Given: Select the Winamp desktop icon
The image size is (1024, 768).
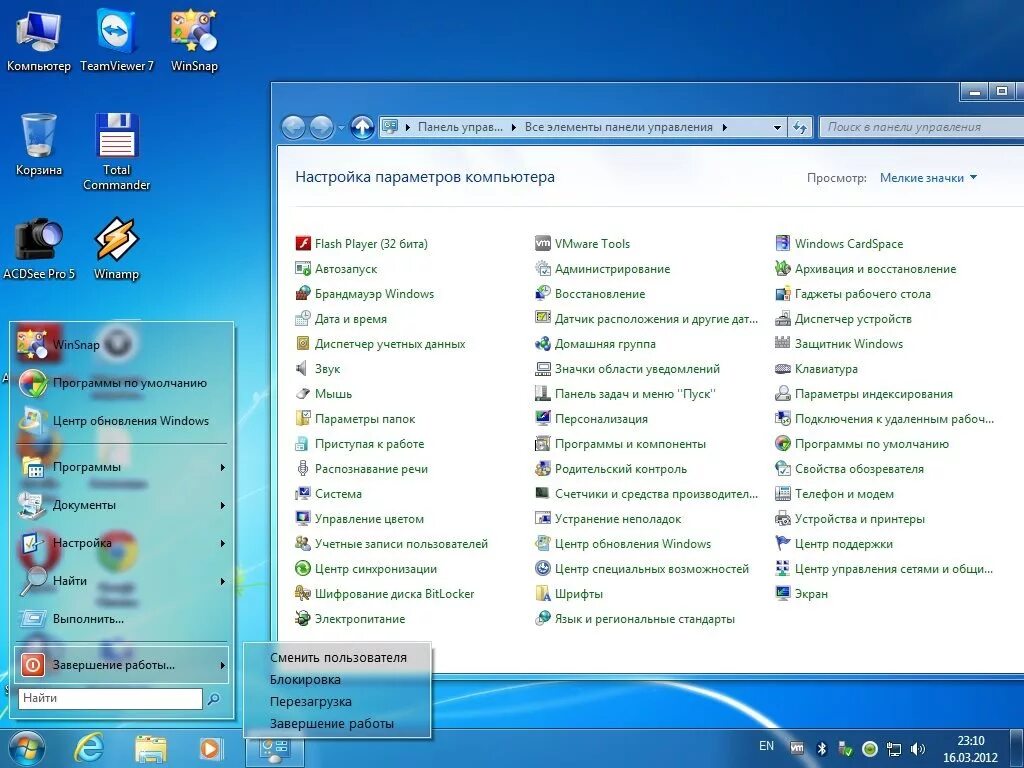Looking at the screenshot, I should pyautogui.click(x=116, y=248).
